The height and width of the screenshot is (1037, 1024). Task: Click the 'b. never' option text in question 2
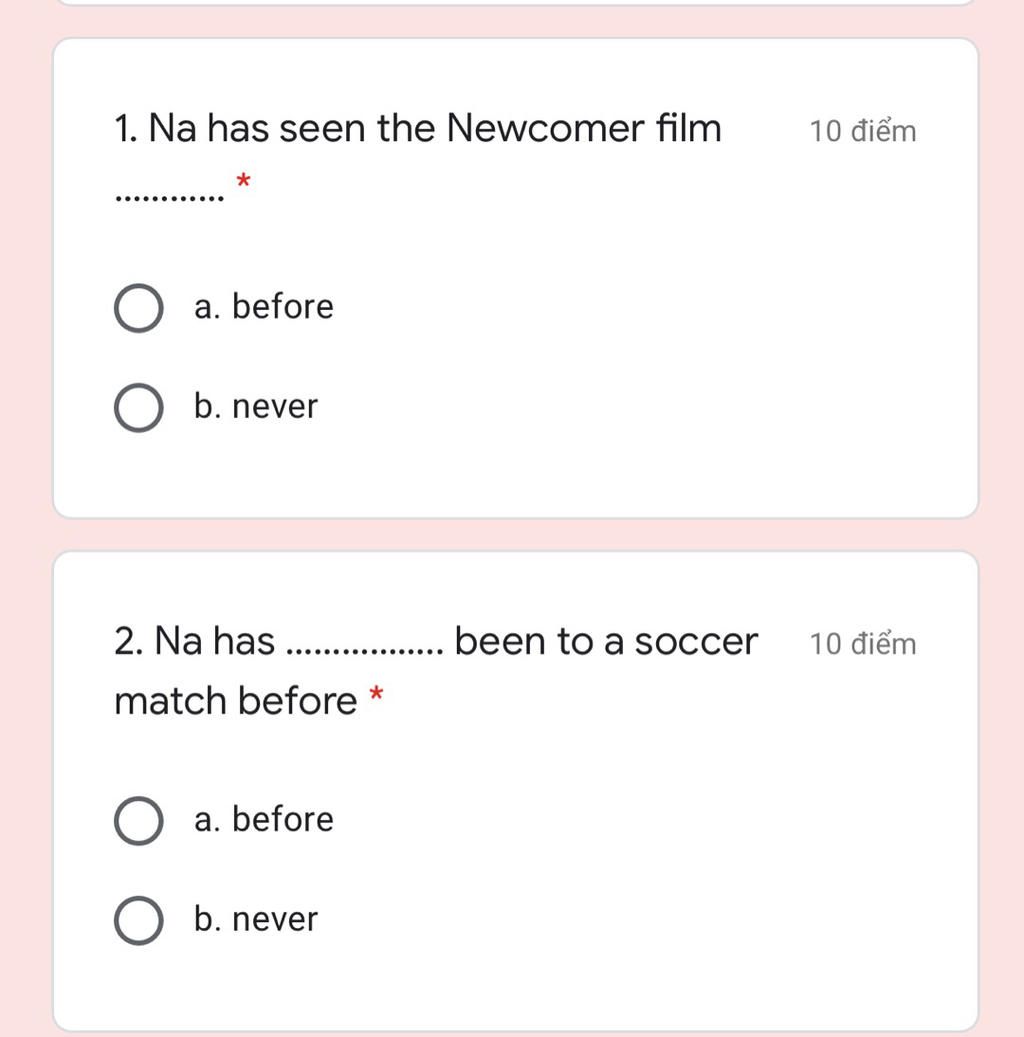(256, 919)
